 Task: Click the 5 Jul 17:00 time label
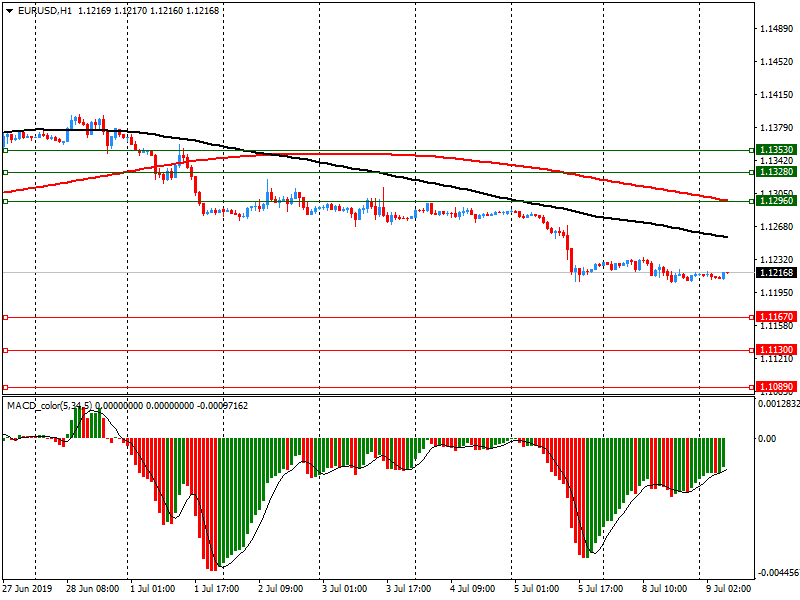pyautogui.click(x=601, y=589)
